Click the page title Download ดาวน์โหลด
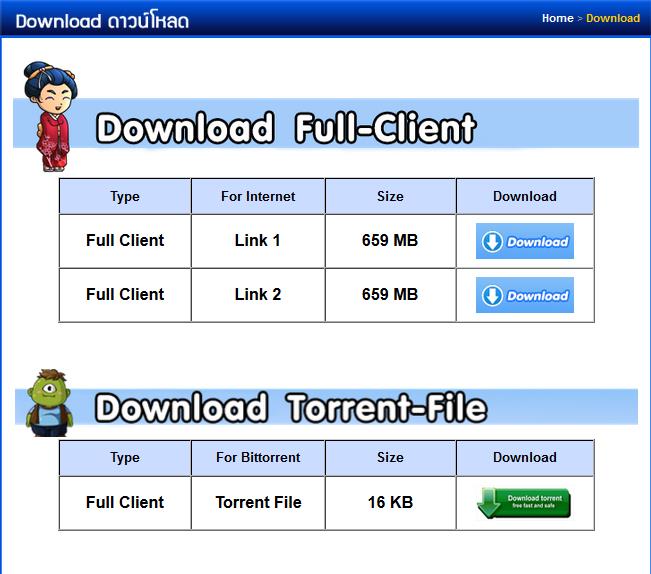The width and height of the screenshot is (651, 574). [x=102, y=20]
